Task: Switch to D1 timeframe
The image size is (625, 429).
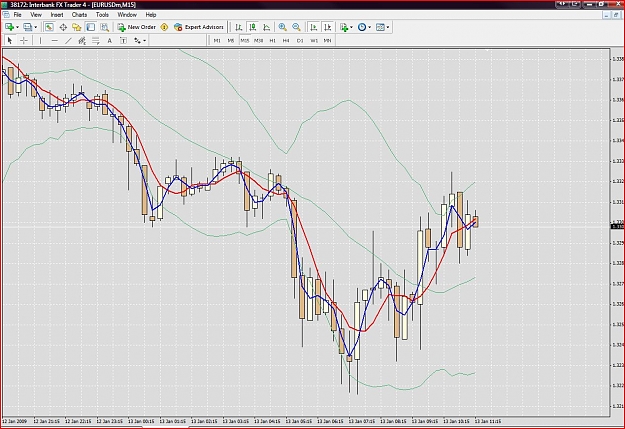Action: 300,40
